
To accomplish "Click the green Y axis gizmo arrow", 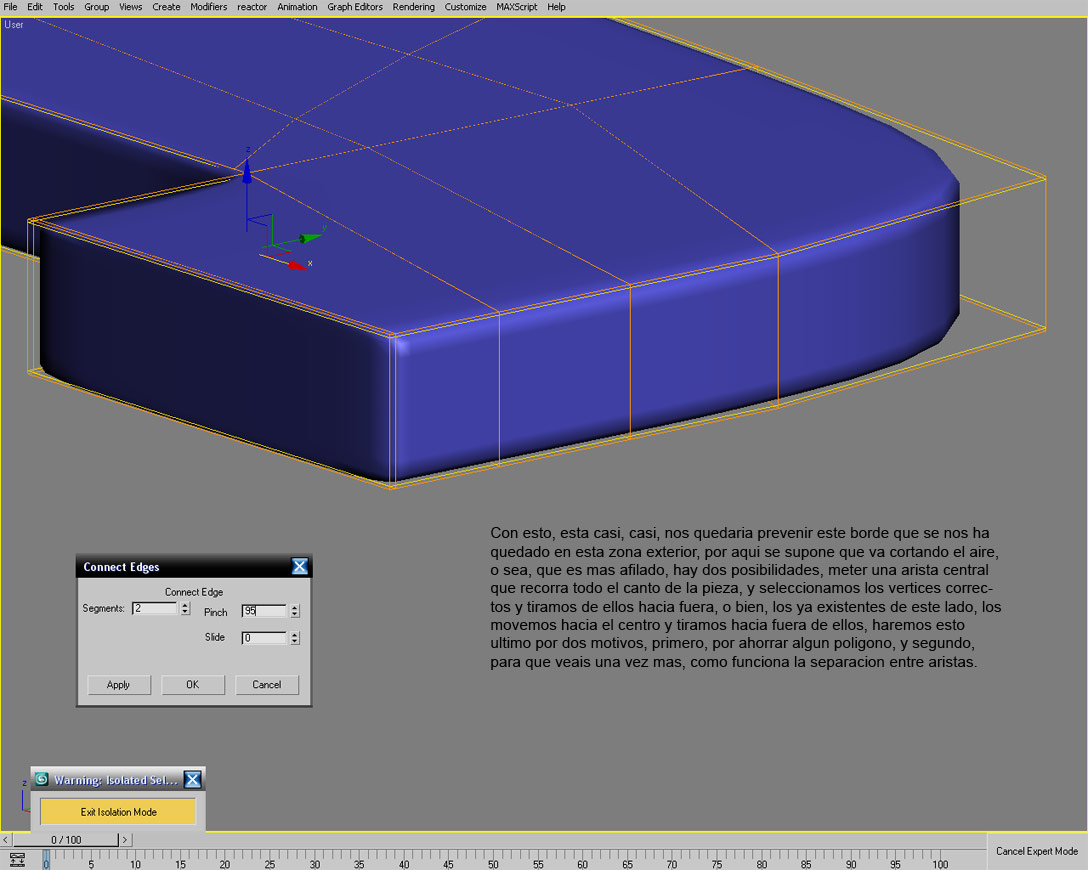I will [x=310, y=238].
